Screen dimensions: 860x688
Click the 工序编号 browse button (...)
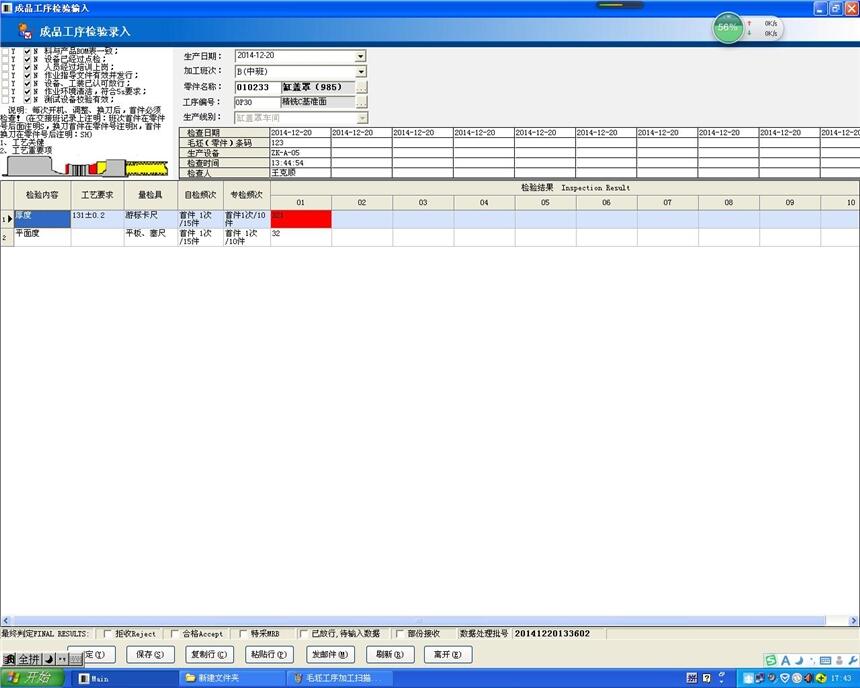pos(362,102)
